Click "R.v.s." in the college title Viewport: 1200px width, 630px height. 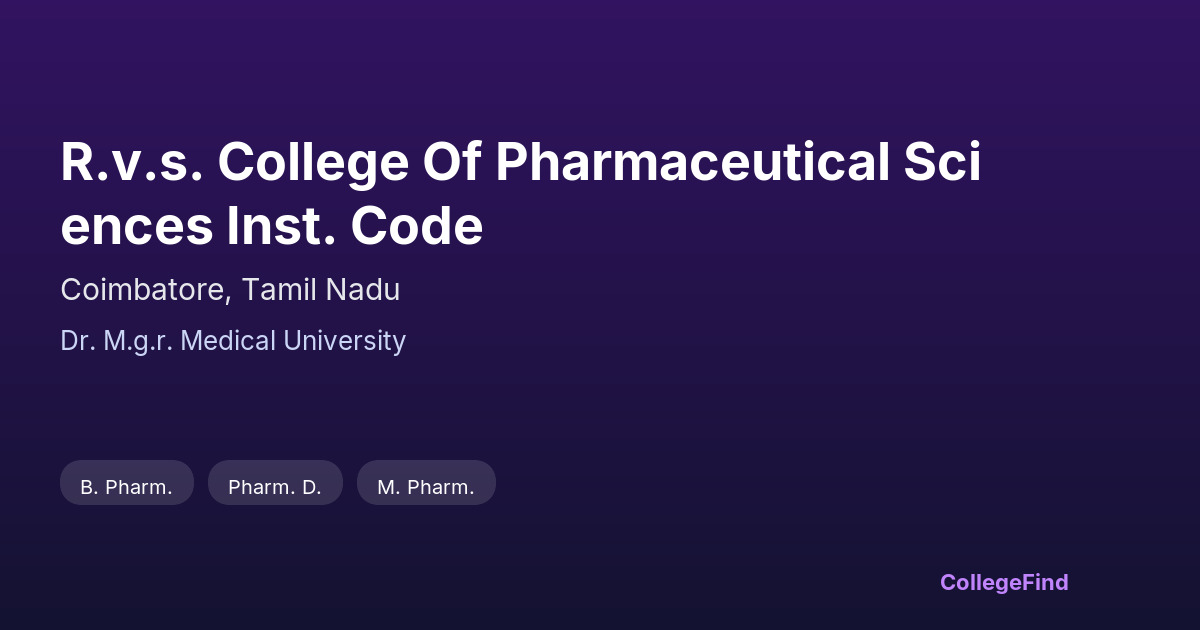coord(132,162)
